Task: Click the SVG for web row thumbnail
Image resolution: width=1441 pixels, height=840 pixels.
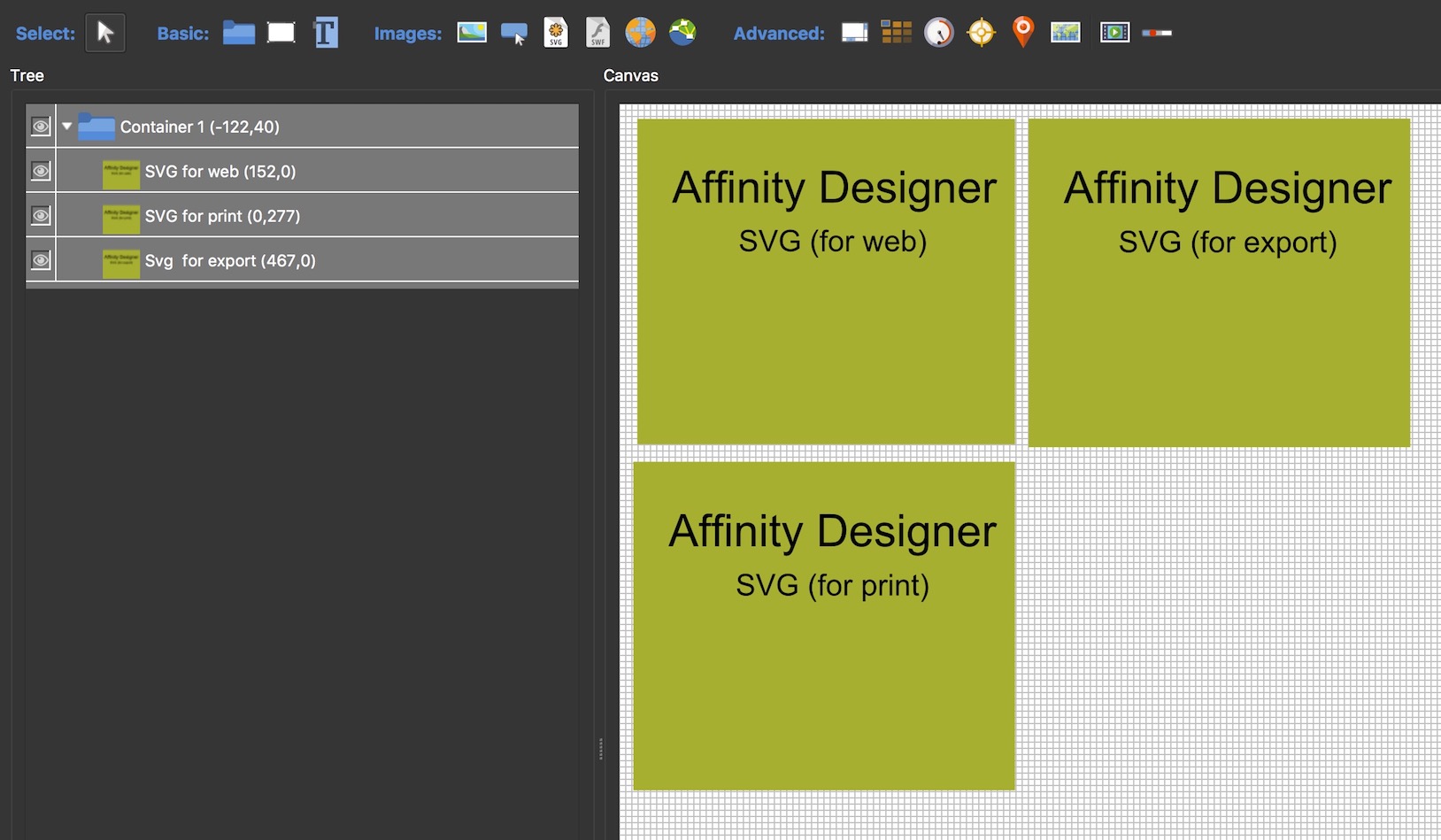Action: click(121, 173)
